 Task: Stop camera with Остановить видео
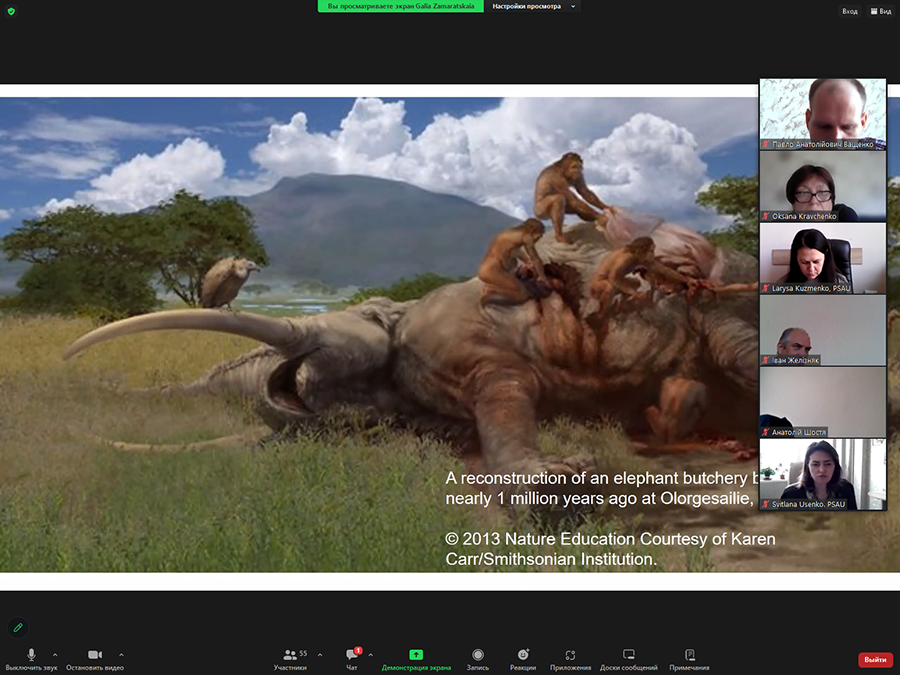pyautogui.click(x=95, y=659)
